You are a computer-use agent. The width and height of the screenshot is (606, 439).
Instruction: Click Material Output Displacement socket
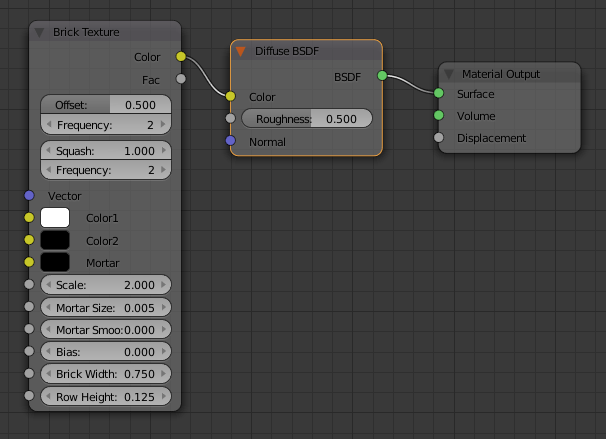tap(439, 137)
